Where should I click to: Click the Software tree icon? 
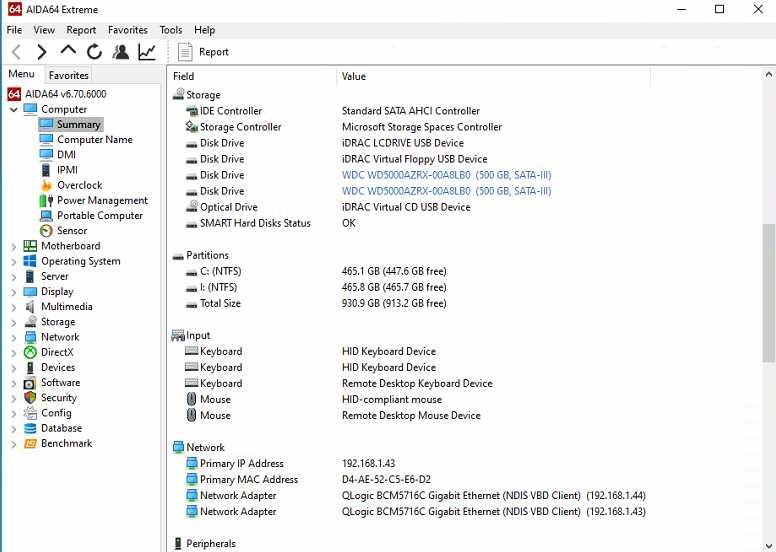pos(30,383)
